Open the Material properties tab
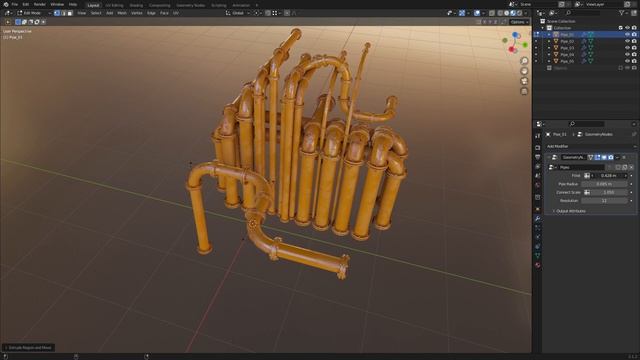This screenshot has width=640, height=360. tap(538, 265)
